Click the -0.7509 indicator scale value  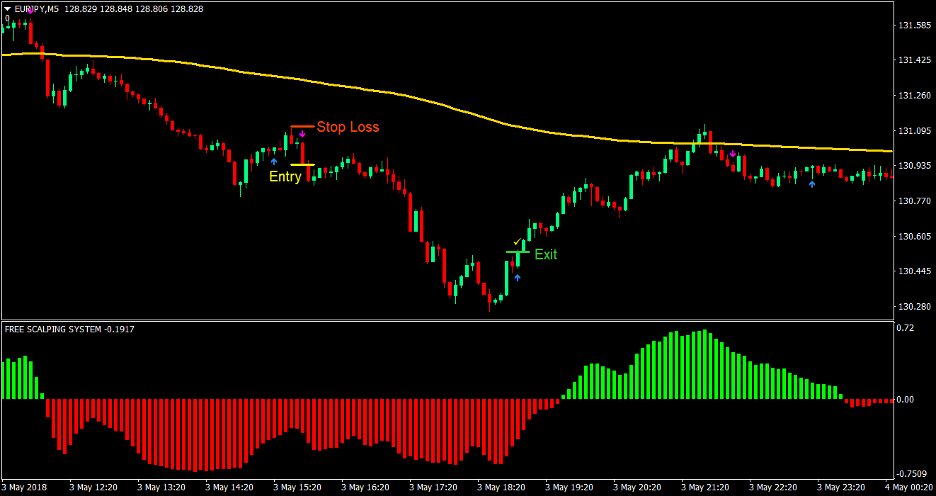pos(912,474)
